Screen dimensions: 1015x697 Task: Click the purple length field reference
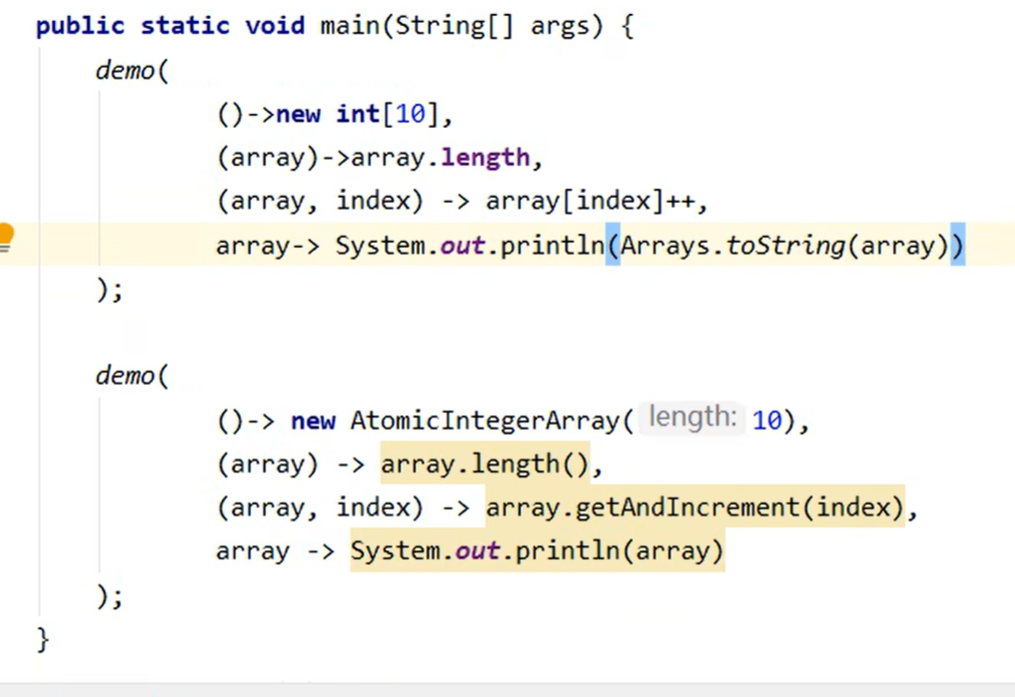[485, 158]
